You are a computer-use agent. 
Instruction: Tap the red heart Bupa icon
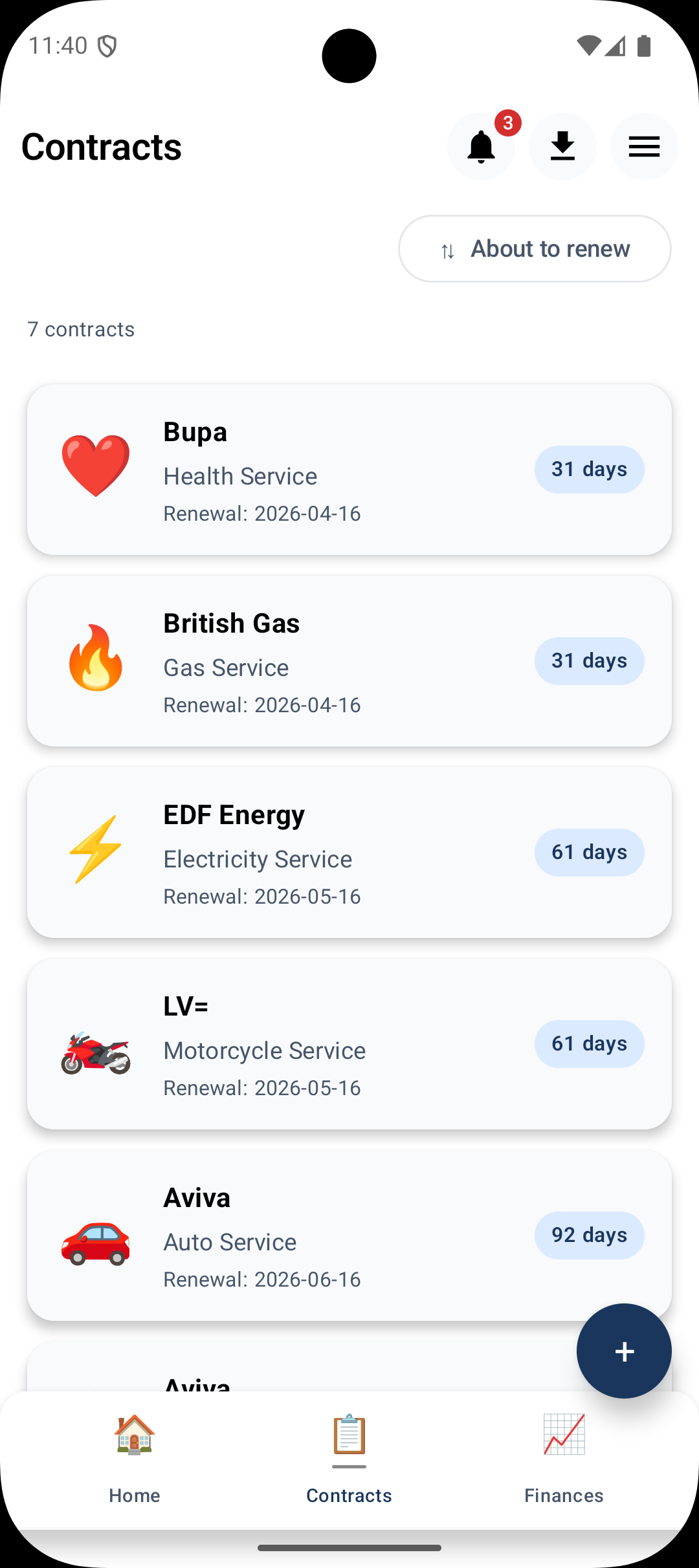96,466
